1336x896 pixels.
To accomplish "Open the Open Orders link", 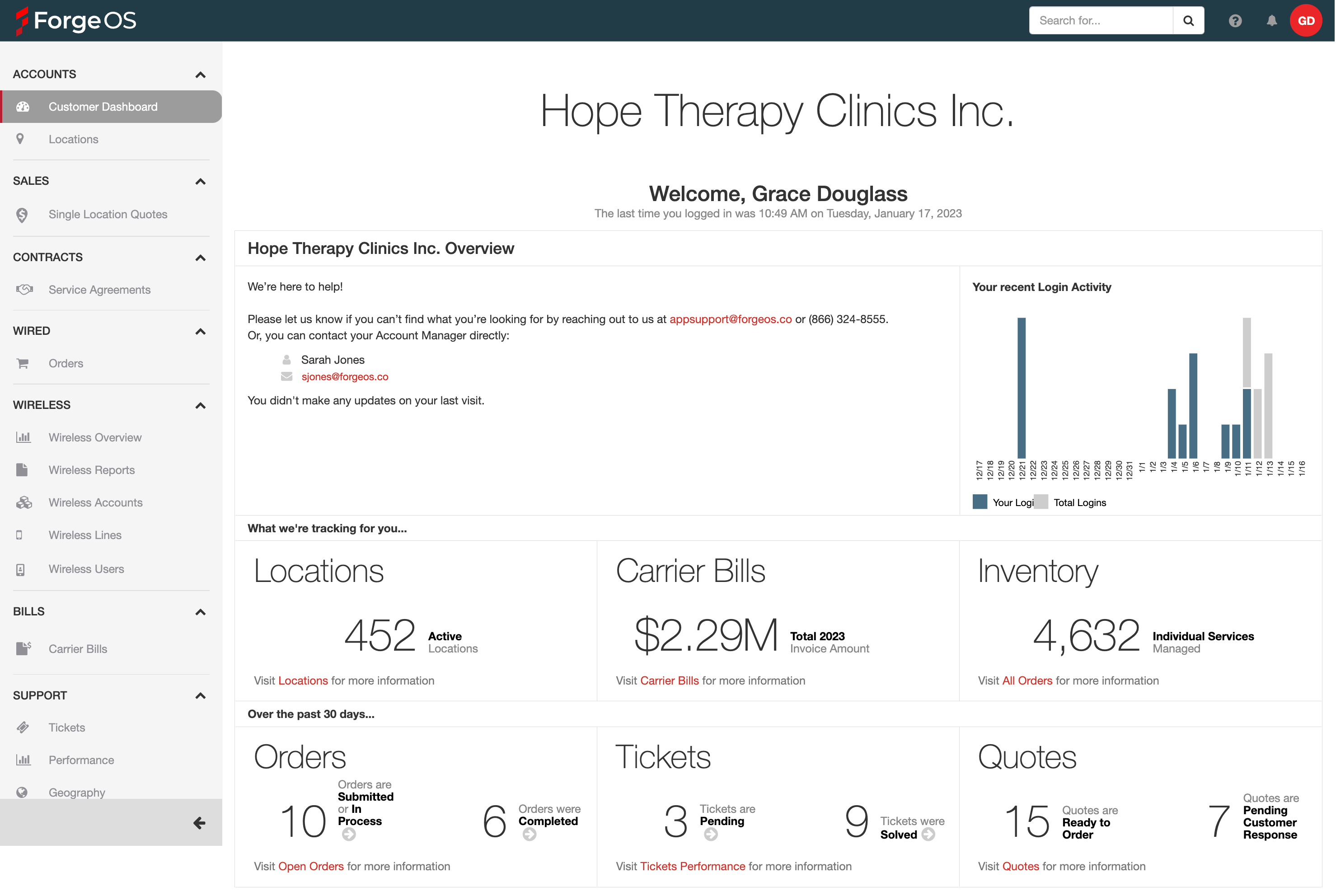I will (311, 866).
